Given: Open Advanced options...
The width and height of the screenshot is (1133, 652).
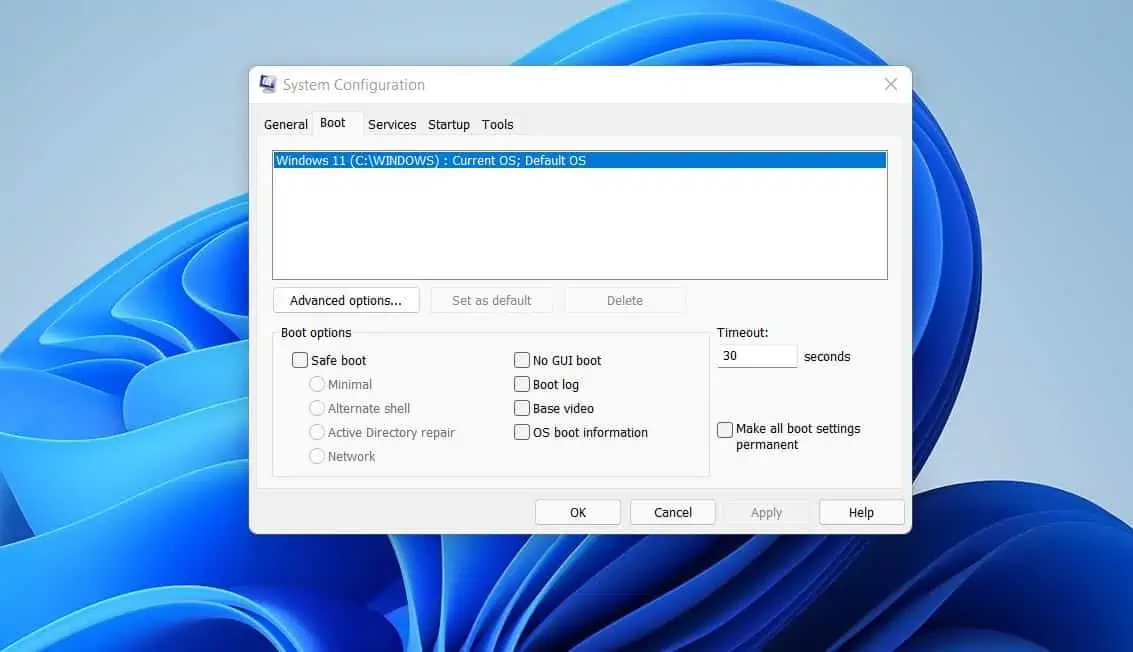Looking at the screenshot, I should pyautogui.click(x=346, y=301).
